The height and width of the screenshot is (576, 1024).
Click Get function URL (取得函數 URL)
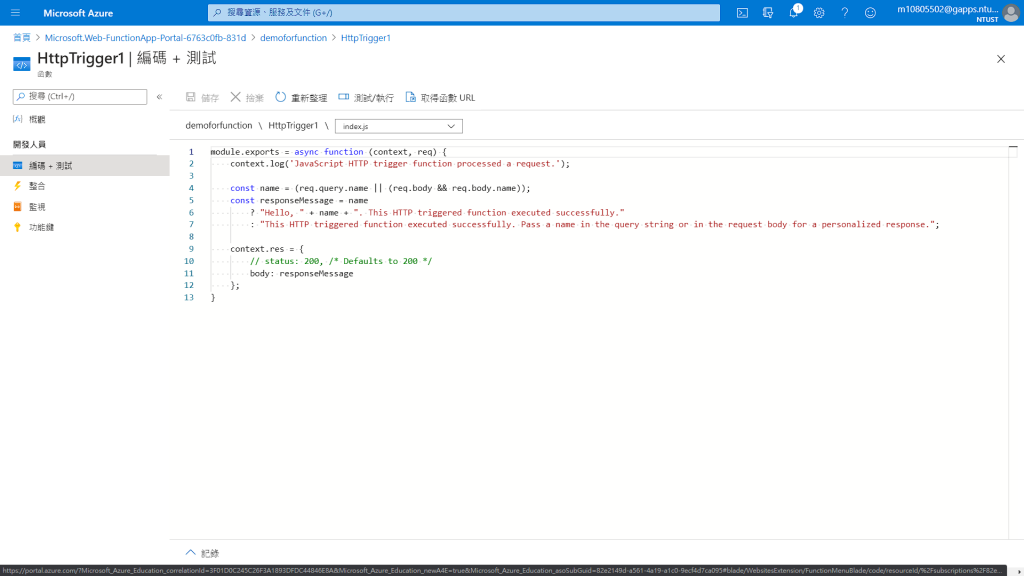coord(440,97)
